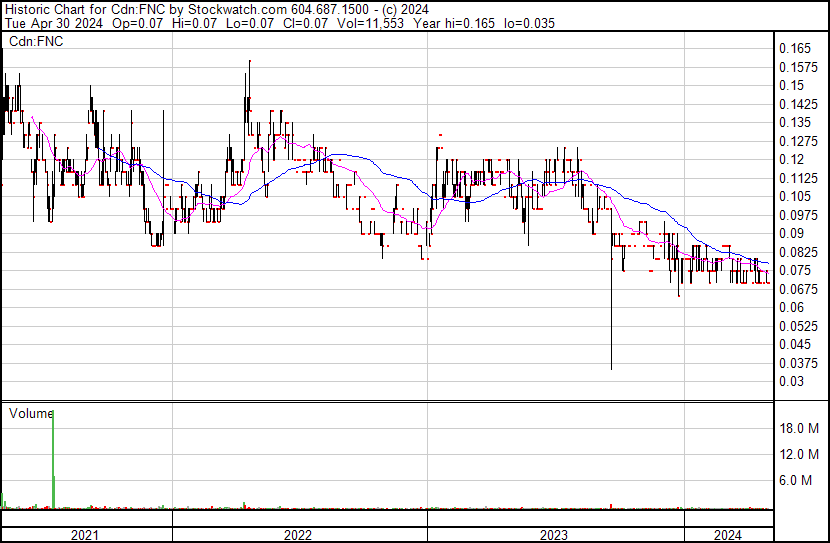Image resolution: width=830 pixels, height=543 pixels.
Task: Click the 6.0 M volume axis label
Action: coord(800,481)
